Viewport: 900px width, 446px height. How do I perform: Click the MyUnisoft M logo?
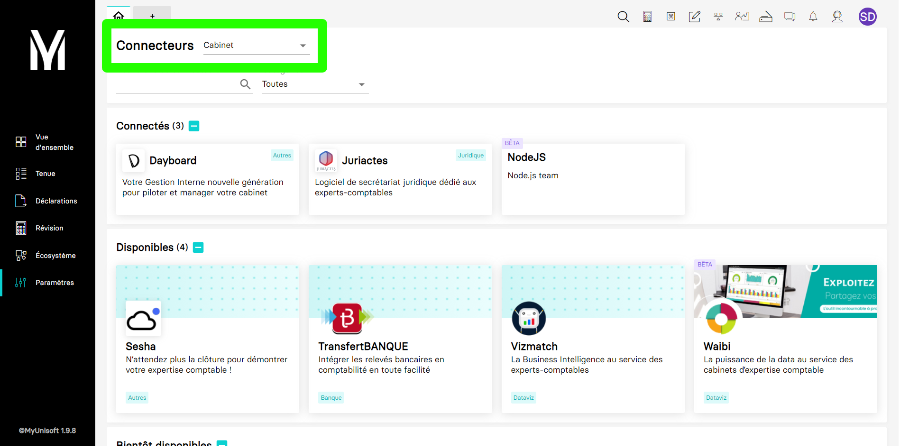(48, 51)
